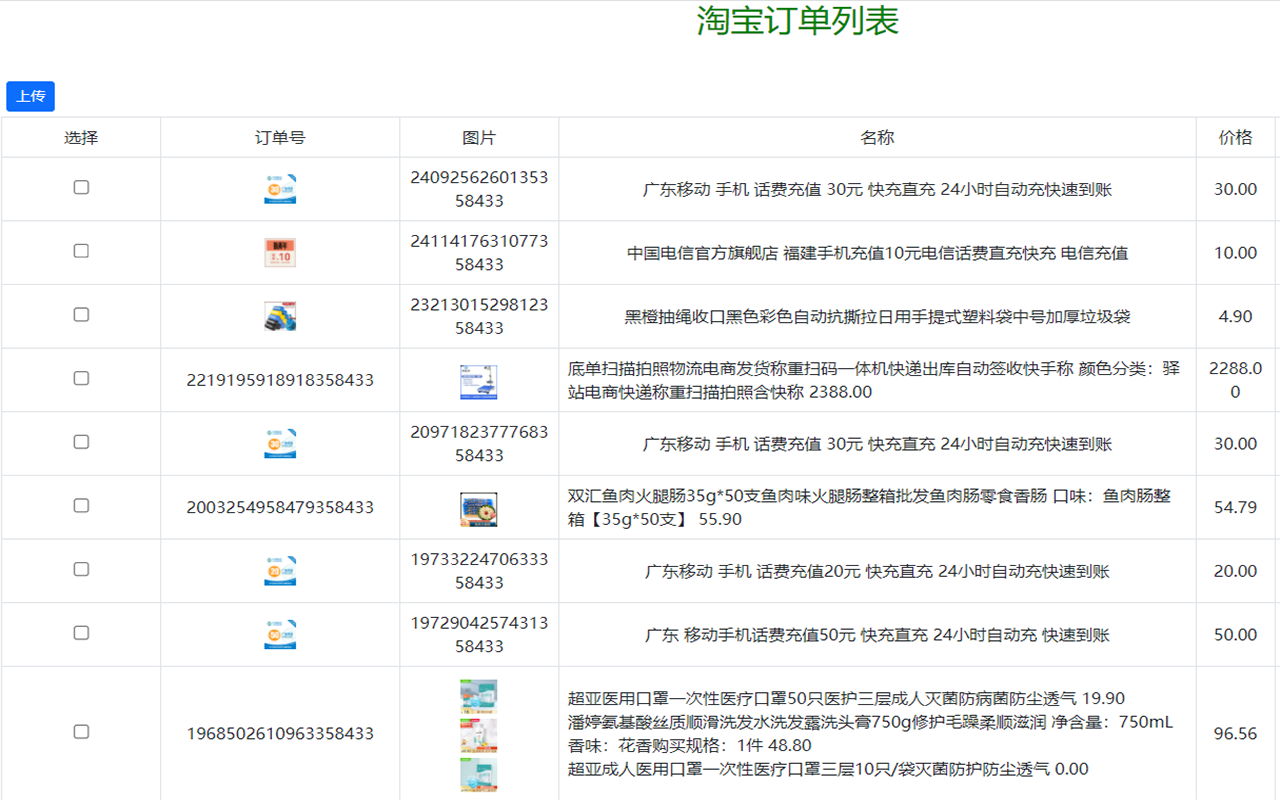View the 双汇鱼肉火腿肠 product thumbnail

(x=479, y=509)
